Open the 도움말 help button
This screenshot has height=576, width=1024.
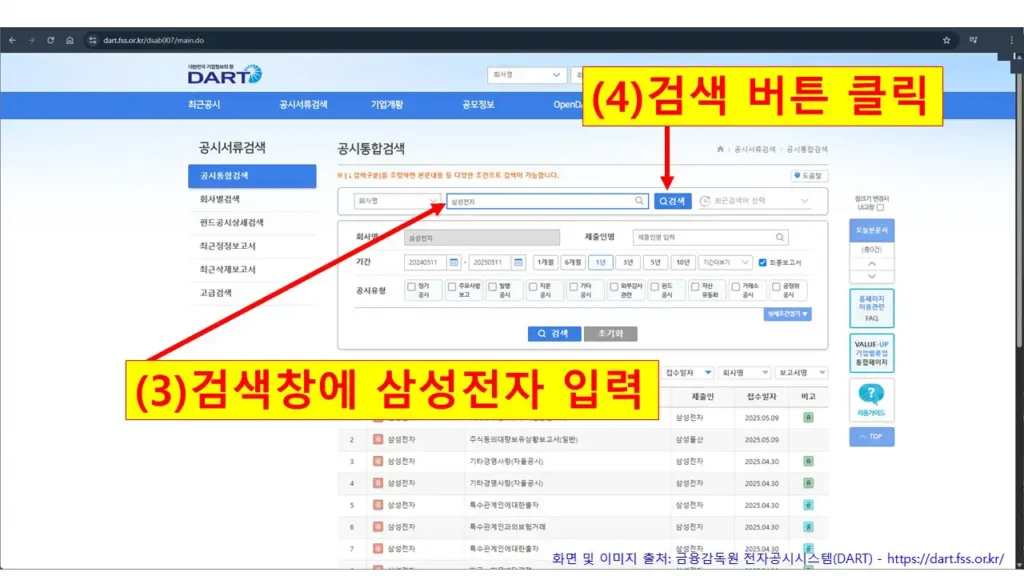click(x=809, y=176)
